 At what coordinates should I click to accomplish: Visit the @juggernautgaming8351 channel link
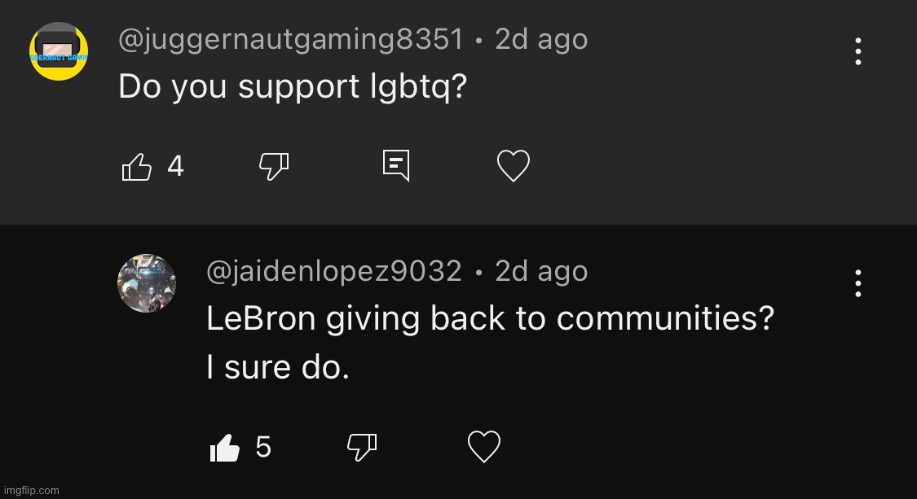point(291,40)
